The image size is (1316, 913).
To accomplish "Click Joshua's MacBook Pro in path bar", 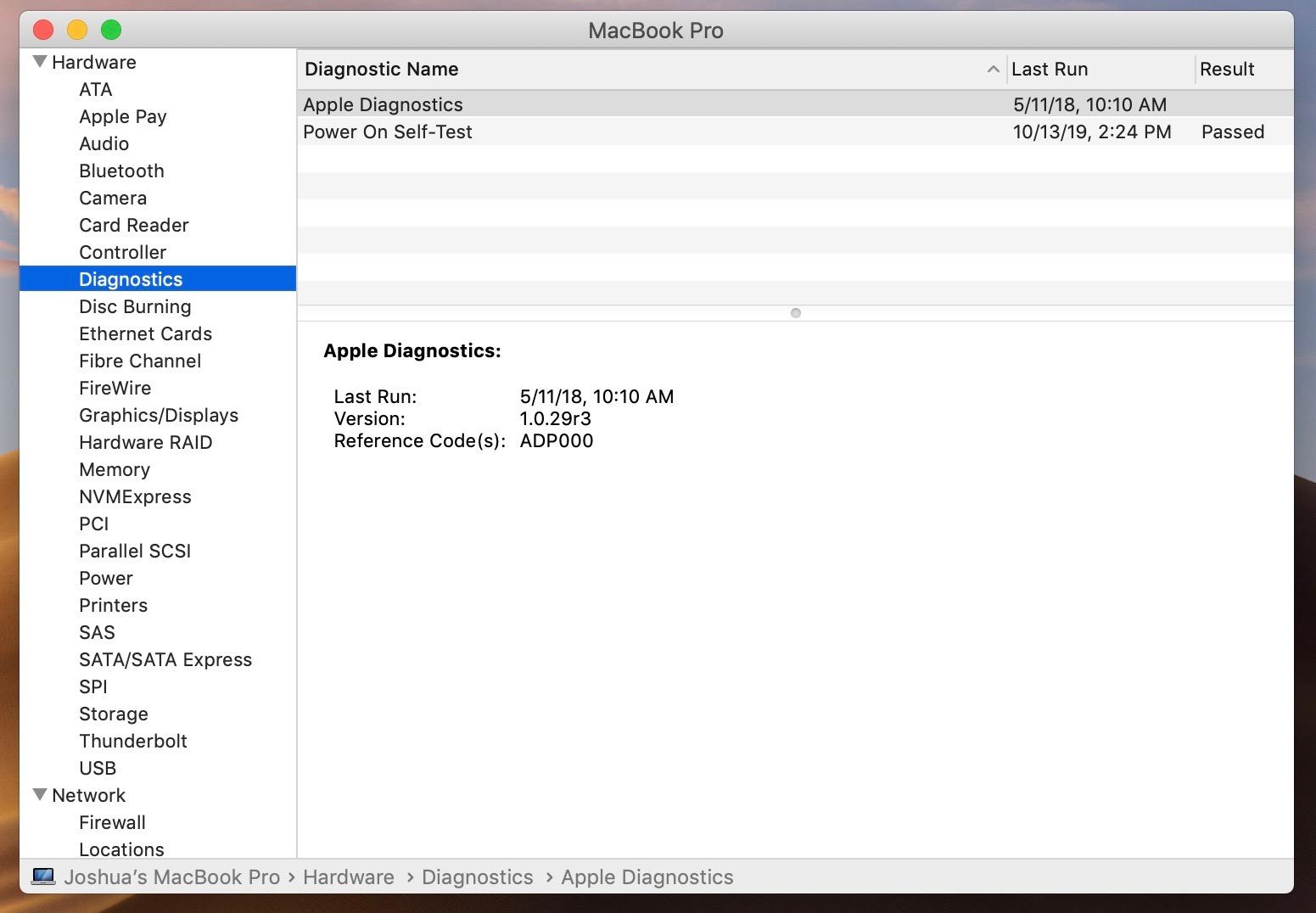I will pyautogui.click(x=171, y=877).
